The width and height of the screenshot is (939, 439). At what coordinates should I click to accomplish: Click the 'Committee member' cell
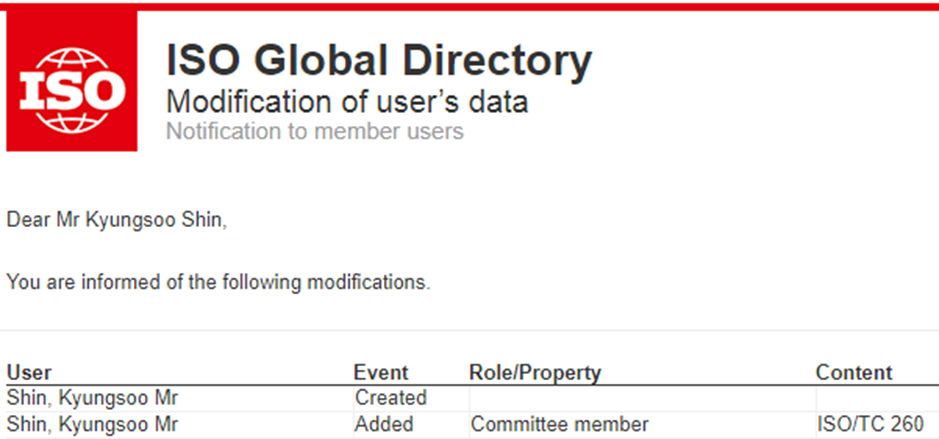559,425
